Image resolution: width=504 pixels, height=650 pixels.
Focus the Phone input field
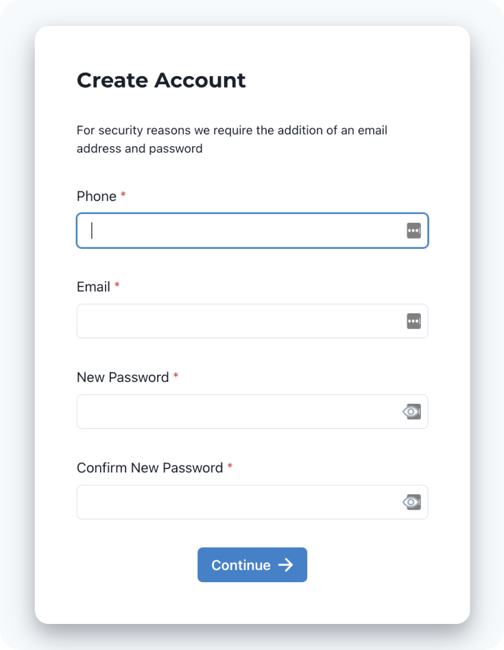point(252,230)
